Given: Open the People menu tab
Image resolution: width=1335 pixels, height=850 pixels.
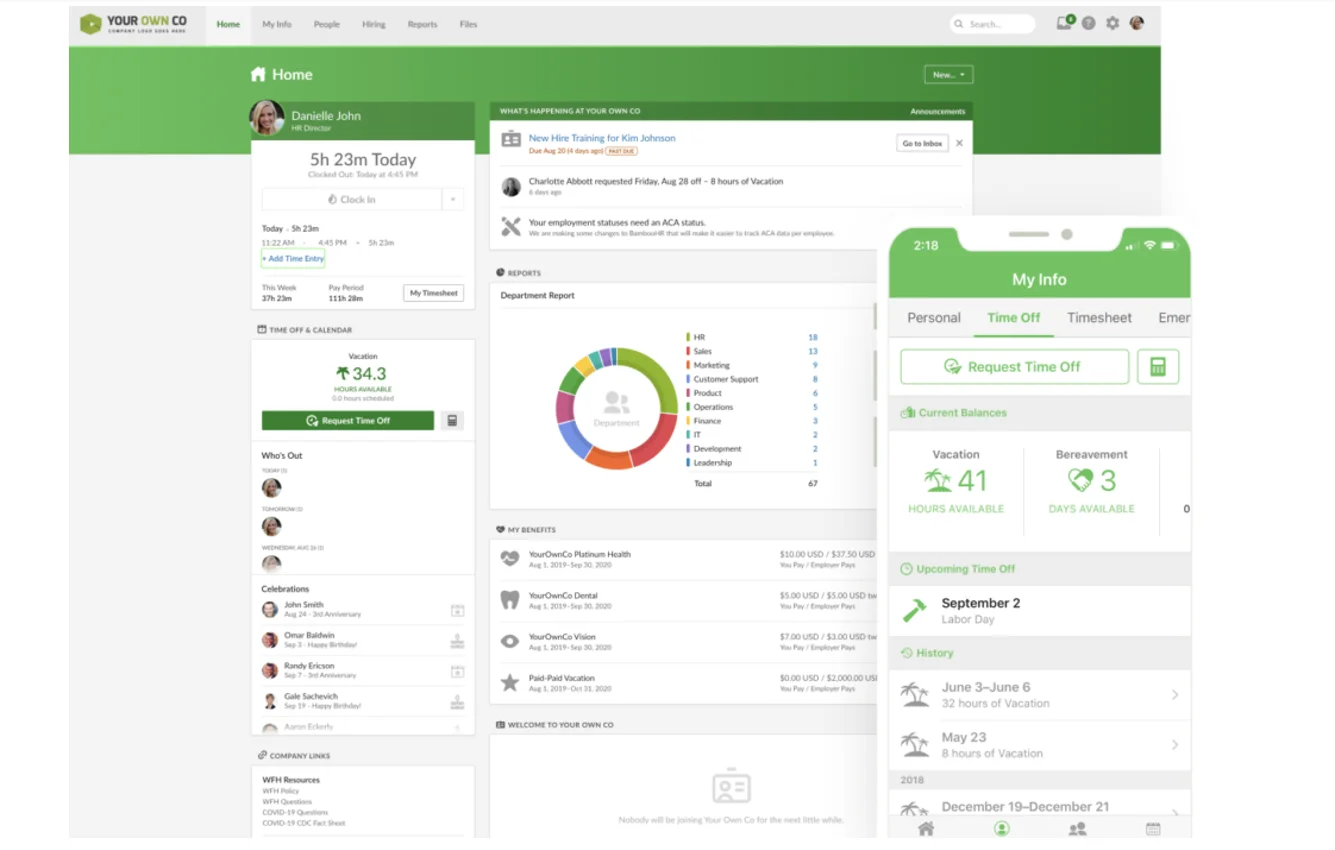Looking at the screenshot, I should coord(326,24).
